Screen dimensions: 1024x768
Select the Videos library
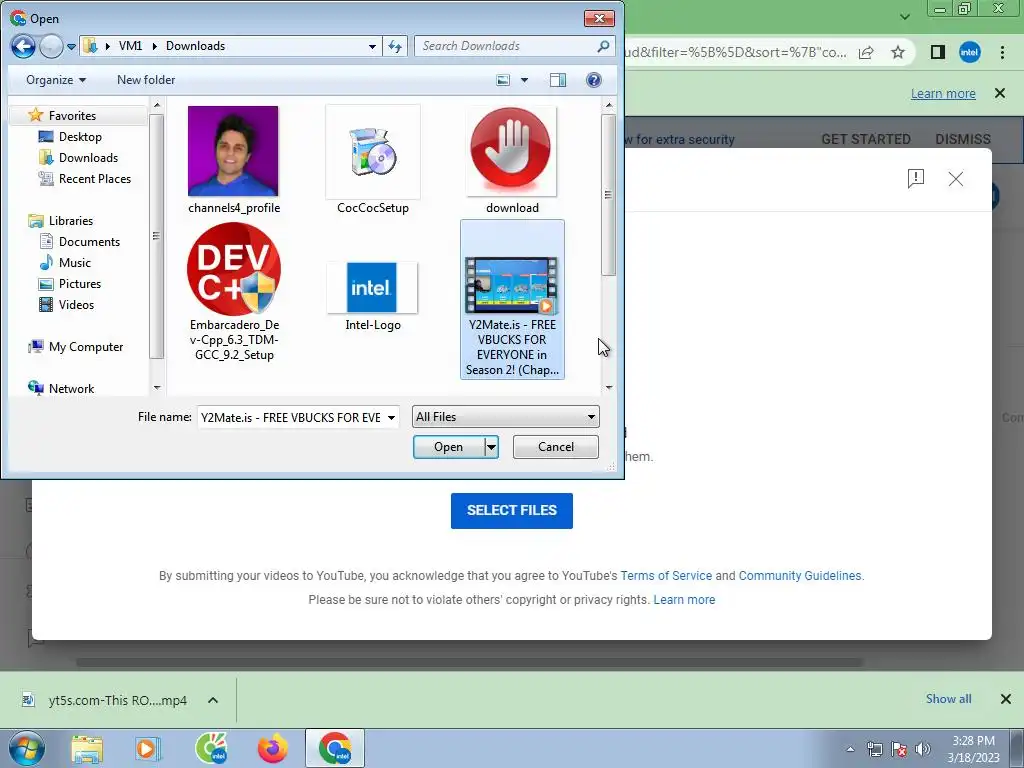point(76,304)
